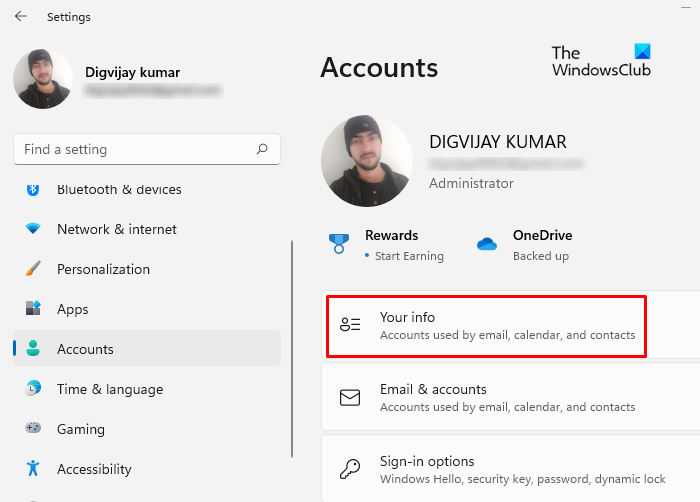Click the Personalization paintbrush icon
This screenshot has height=502, width=700.
click(x=33, y=269)
